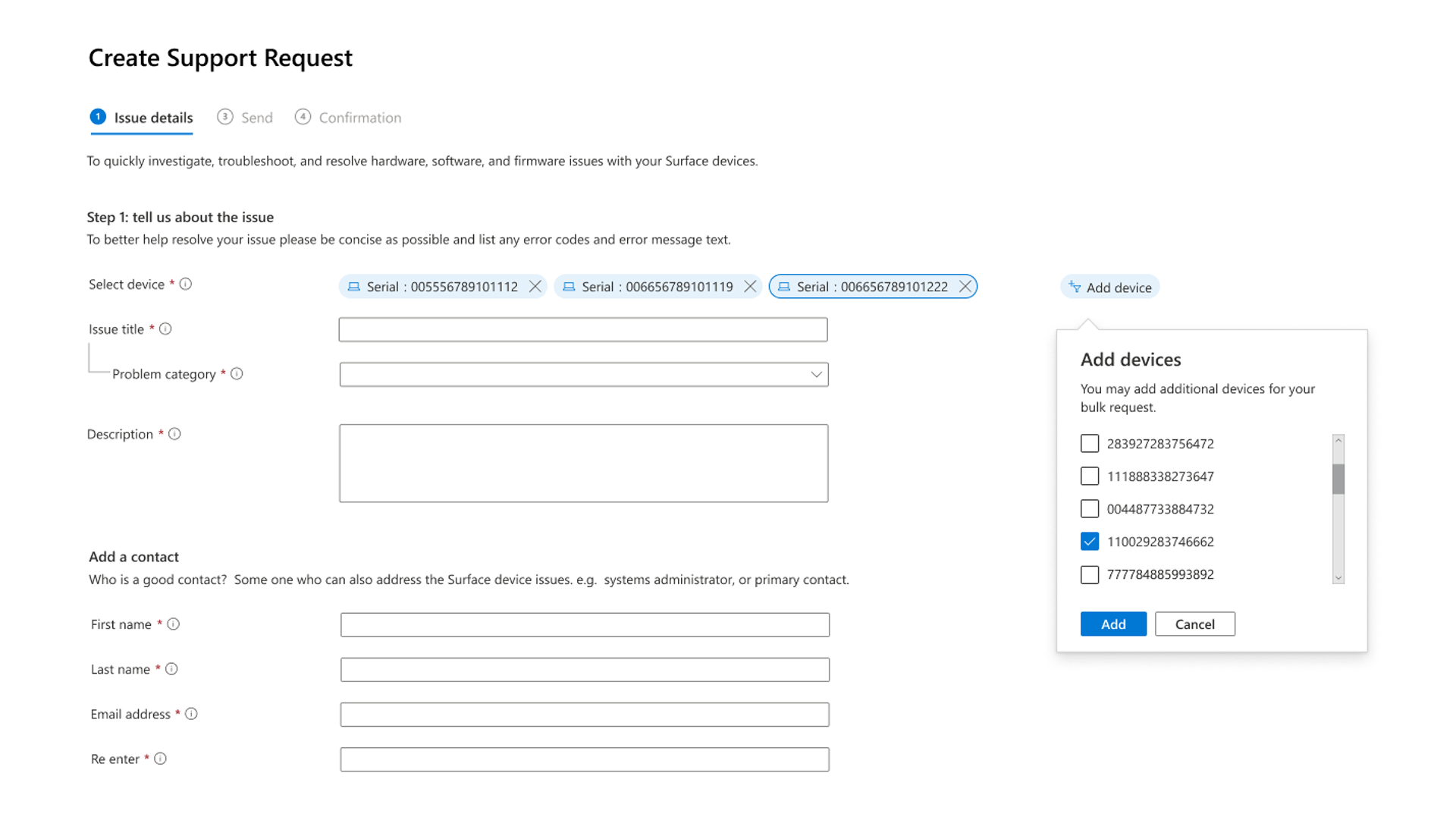Viewport: 1456px width, 836px height.
Task: Show info for Last name field
Action: coord(171,669)
